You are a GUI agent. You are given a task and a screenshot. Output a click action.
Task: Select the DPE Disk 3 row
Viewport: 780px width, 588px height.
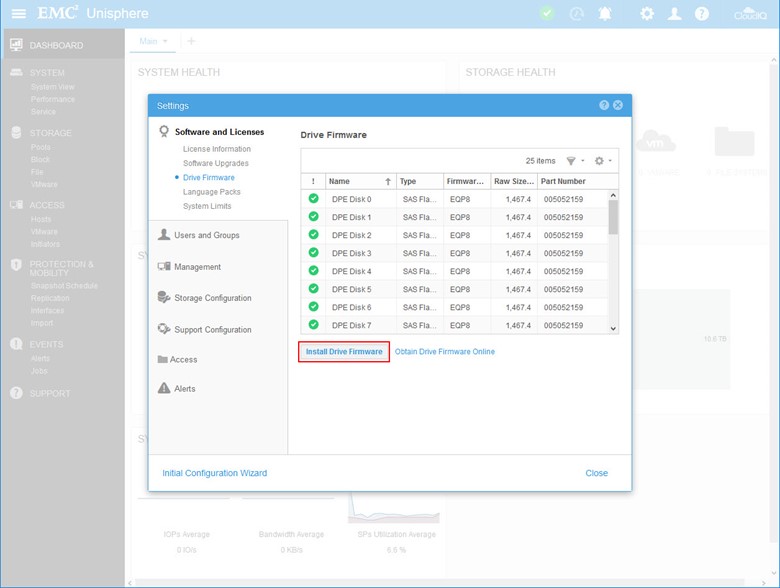[x=454, y=253]
